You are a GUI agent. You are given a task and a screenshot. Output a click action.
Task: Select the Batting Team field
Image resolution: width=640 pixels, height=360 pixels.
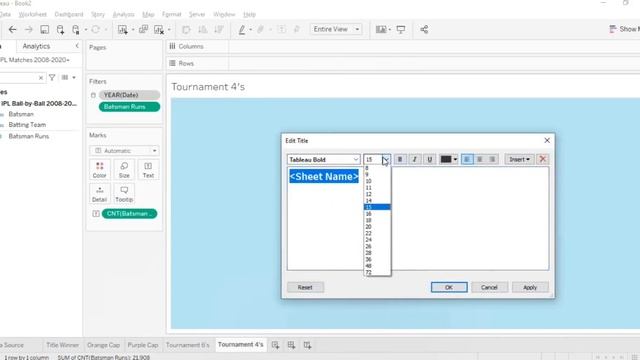[x=27, y=125]
